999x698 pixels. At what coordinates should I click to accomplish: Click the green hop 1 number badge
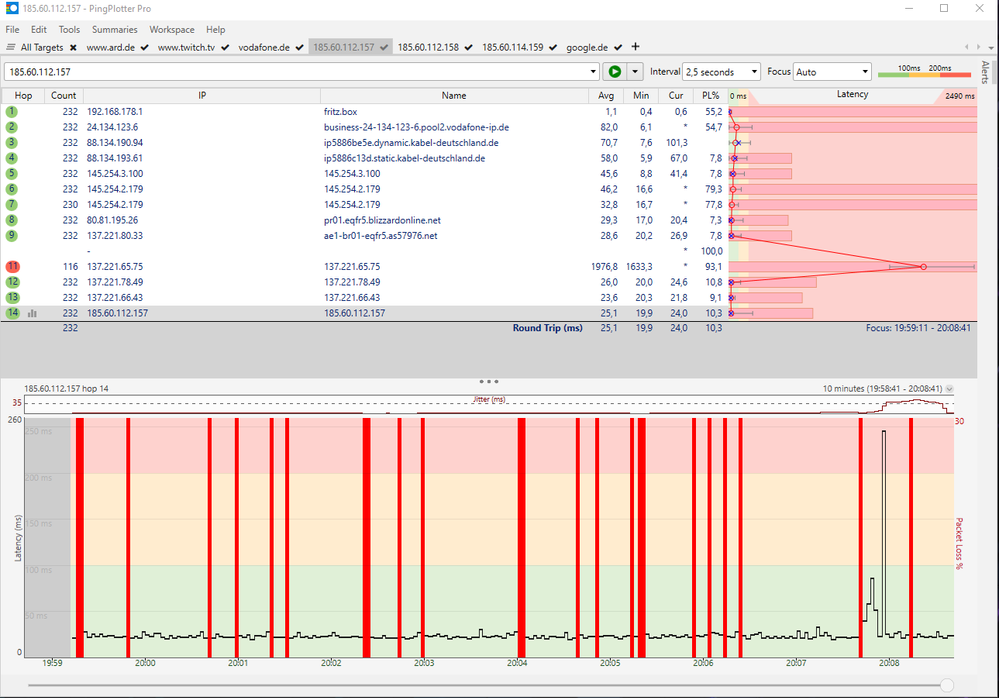(12, 111)
